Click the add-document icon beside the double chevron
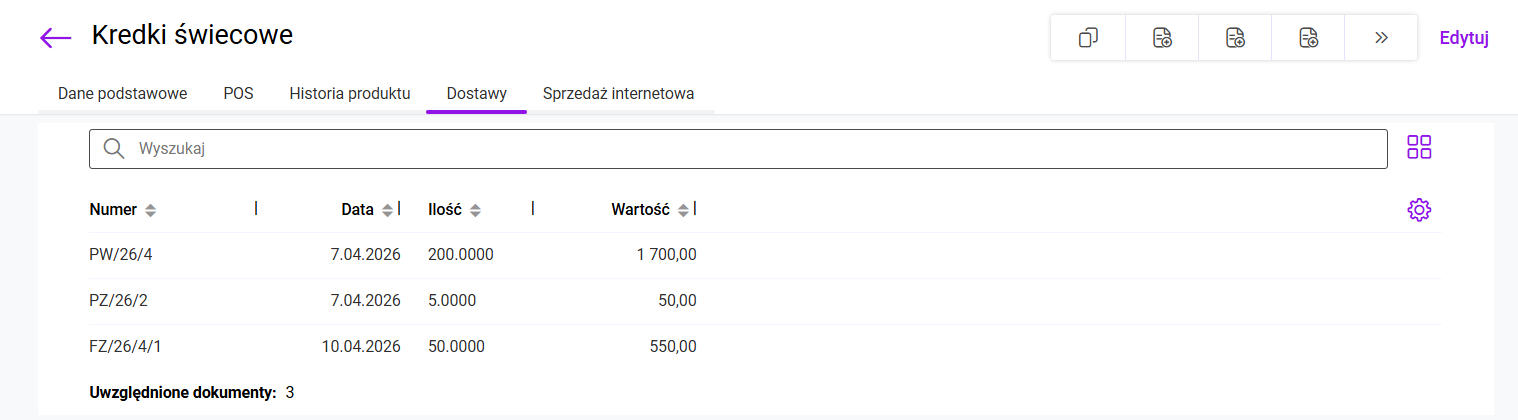 (1308, 38)
